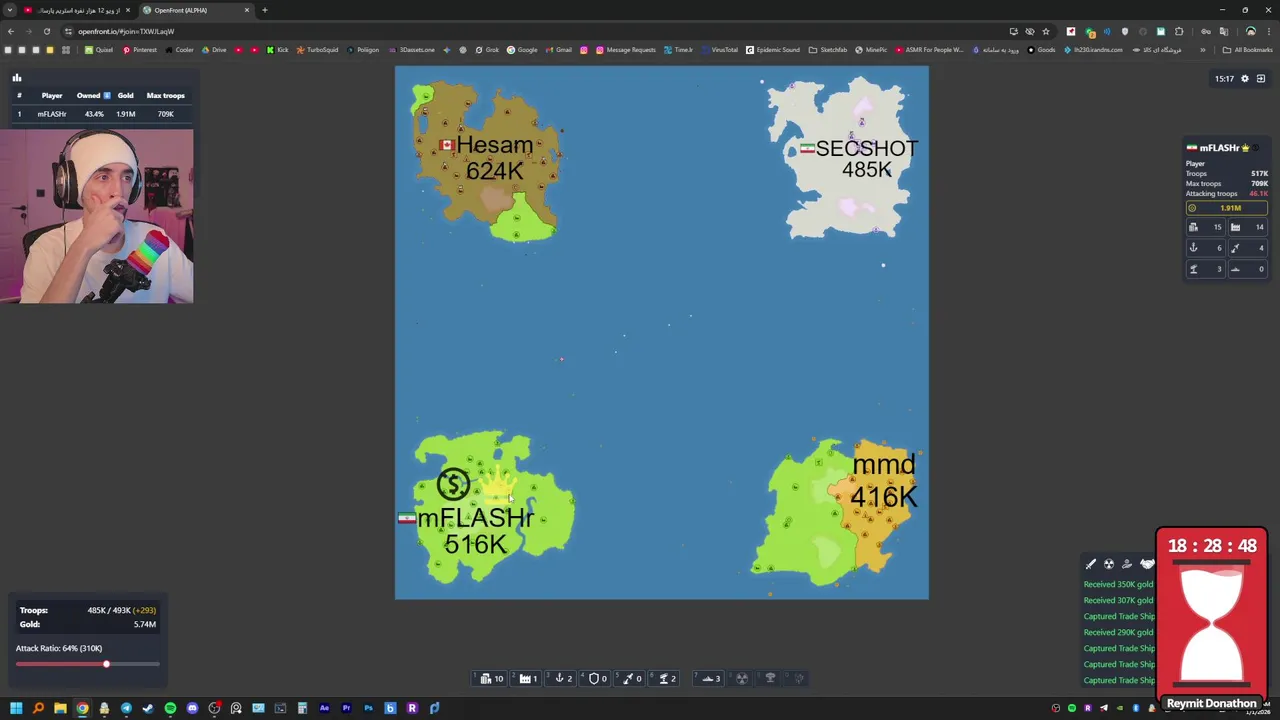1280x720 pixels.
Task: Expand the bookmarks overflow chevron
Action: click(x=1203, y=50)
